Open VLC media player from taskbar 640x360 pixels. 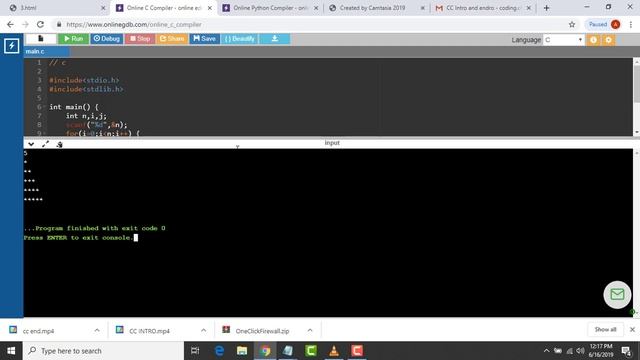pos(334,351)
